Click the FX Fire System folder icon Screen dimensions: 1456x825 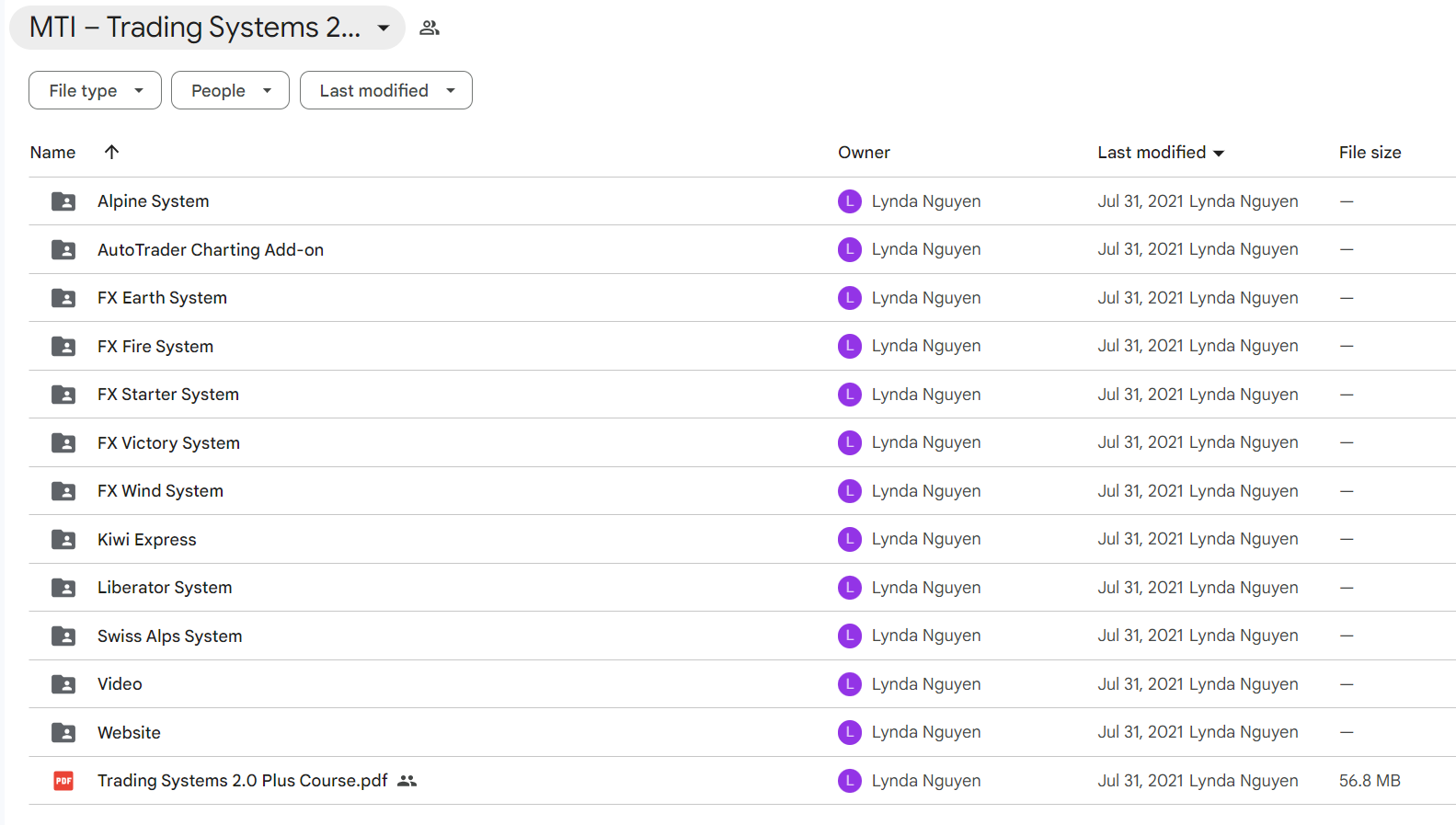point(63,346)
